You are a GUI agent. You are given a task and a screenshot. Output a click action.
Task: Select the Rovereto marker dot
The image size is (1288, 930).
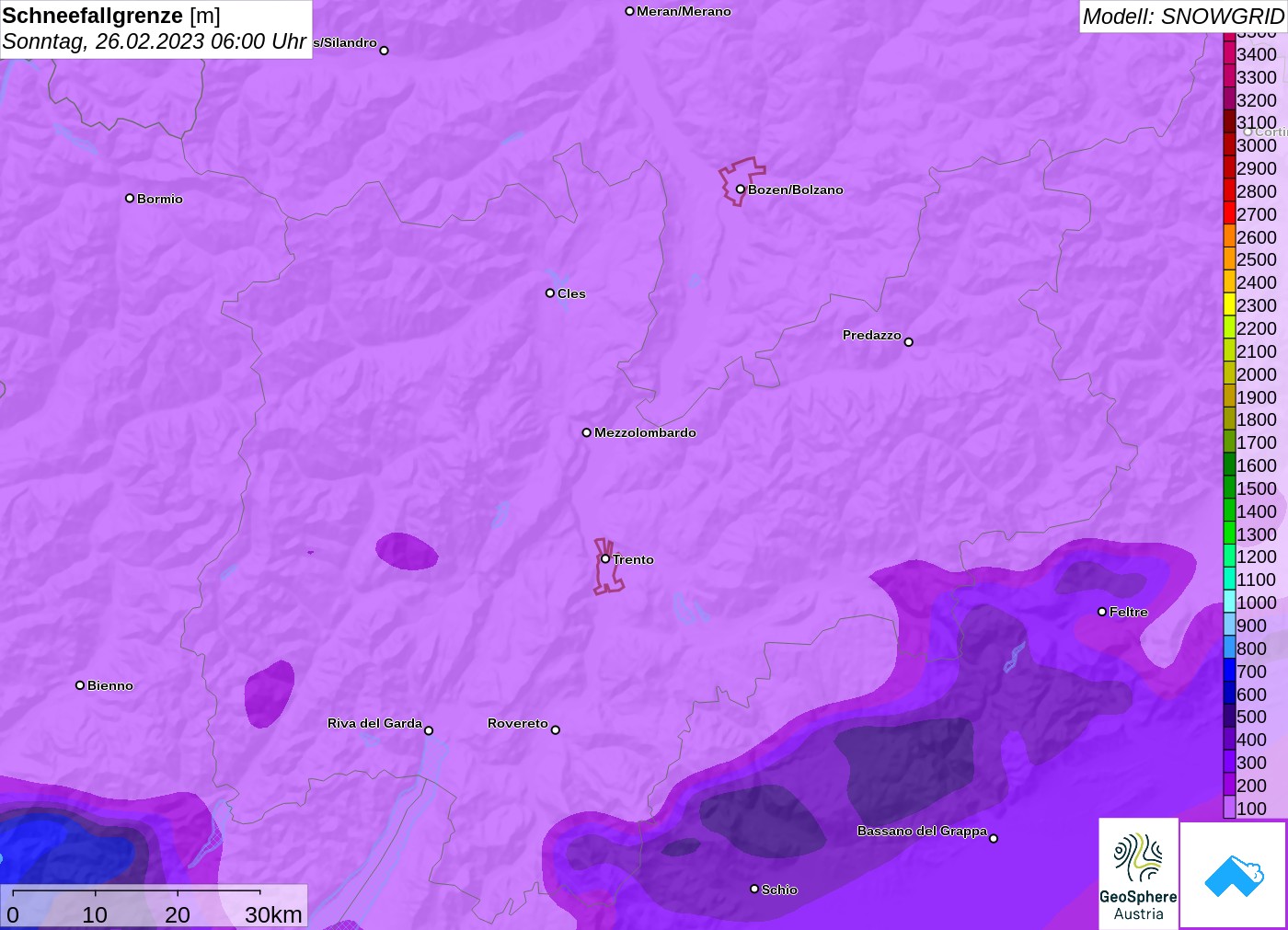click(x=555, y=730)
